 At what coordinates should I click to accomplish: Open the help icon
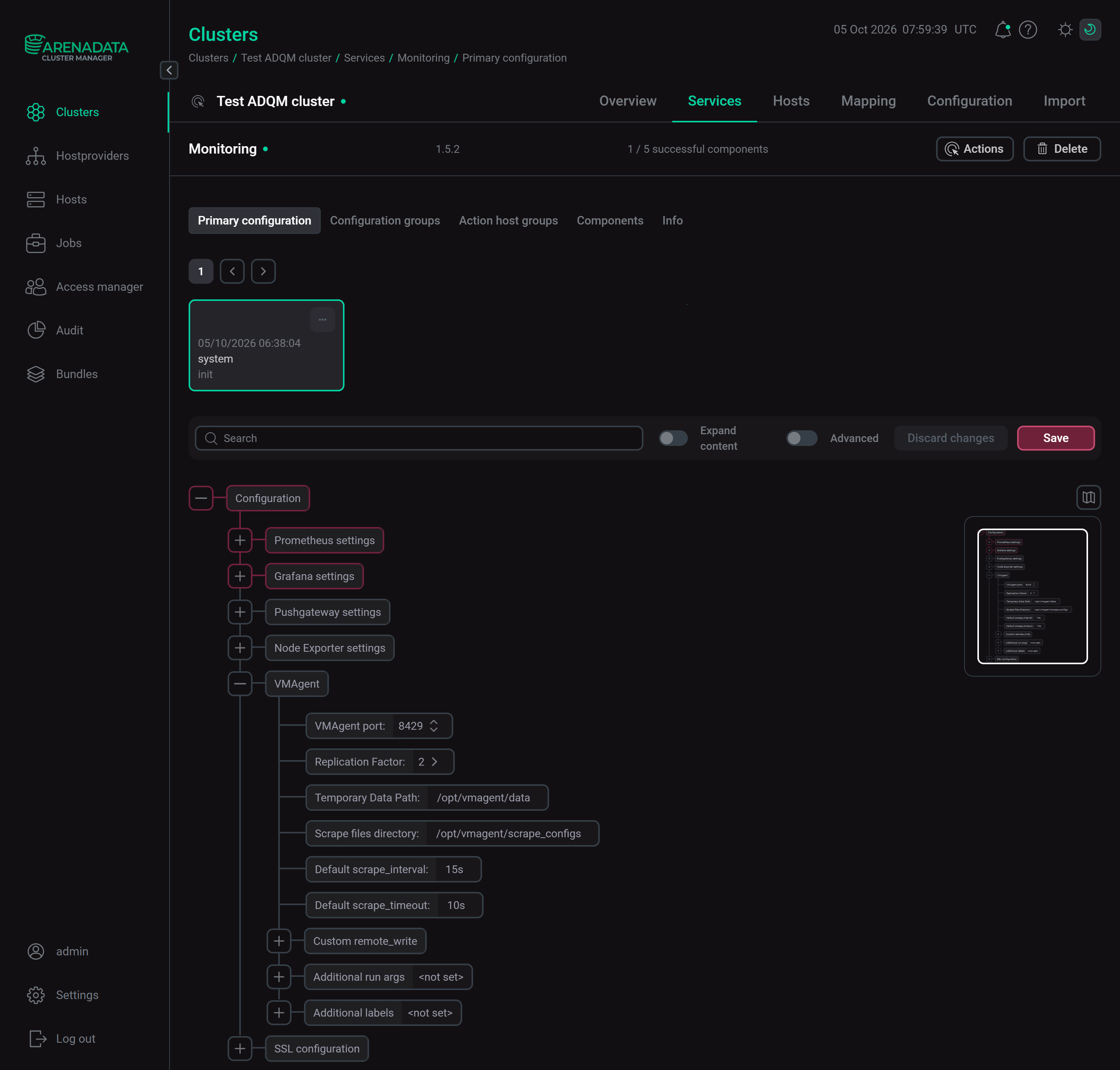click(x=1028, y=30)
